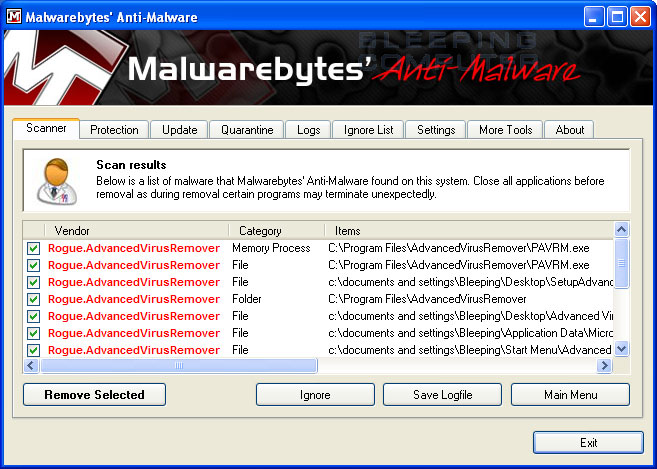The width and height of the screenshot is (657, 469).
Task: Select the Start Menu\Advanced file path
Action: [470, 350]
